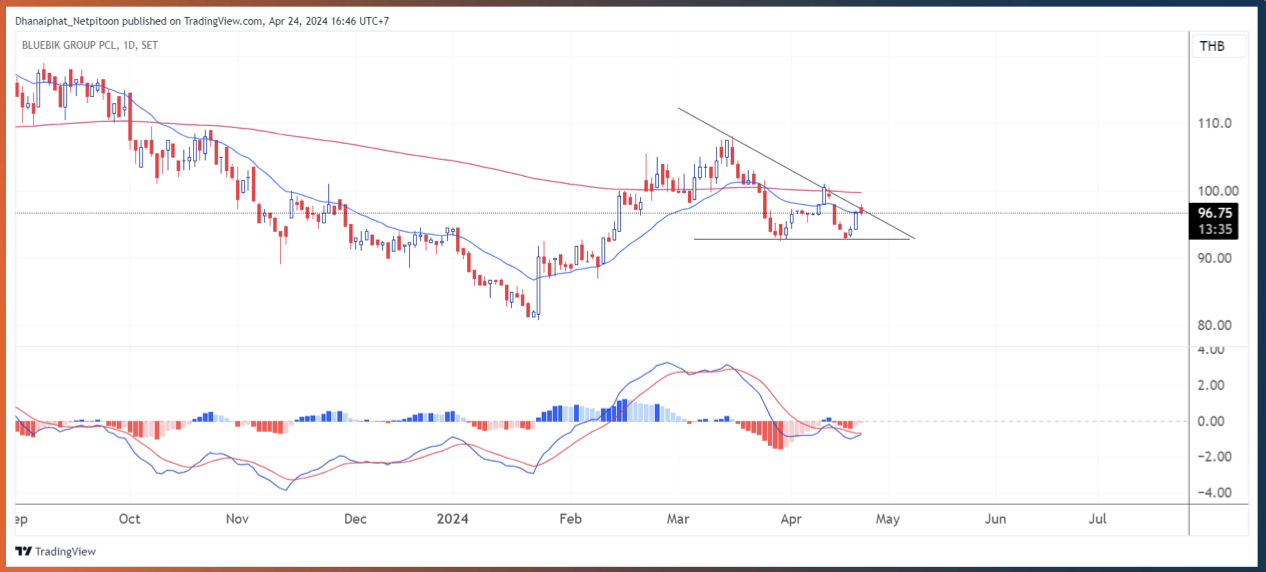This screenshot has height=572, width=1266.
Task: Click the Jun time axis label
Action: (x=995, y=519)
